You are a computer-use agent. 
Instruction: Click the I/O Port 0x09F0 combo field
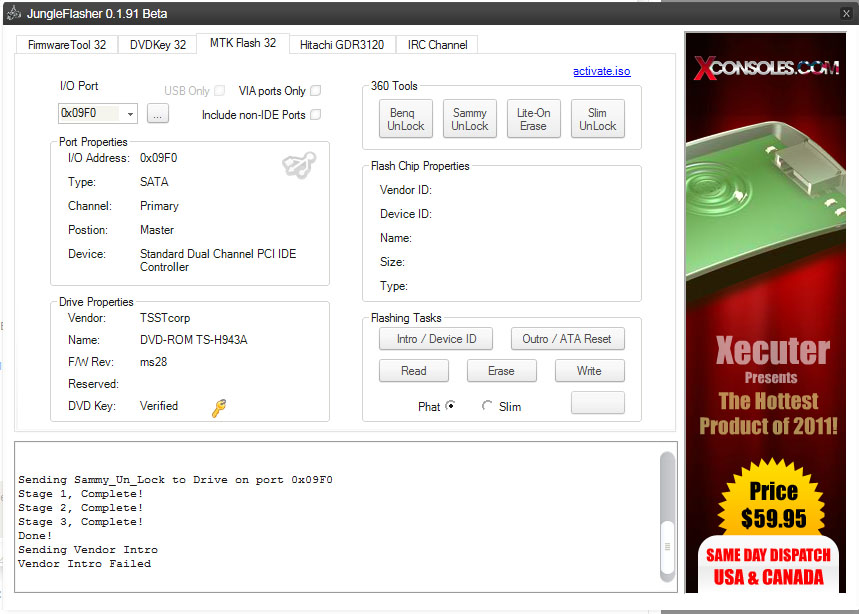pos(98,113)
